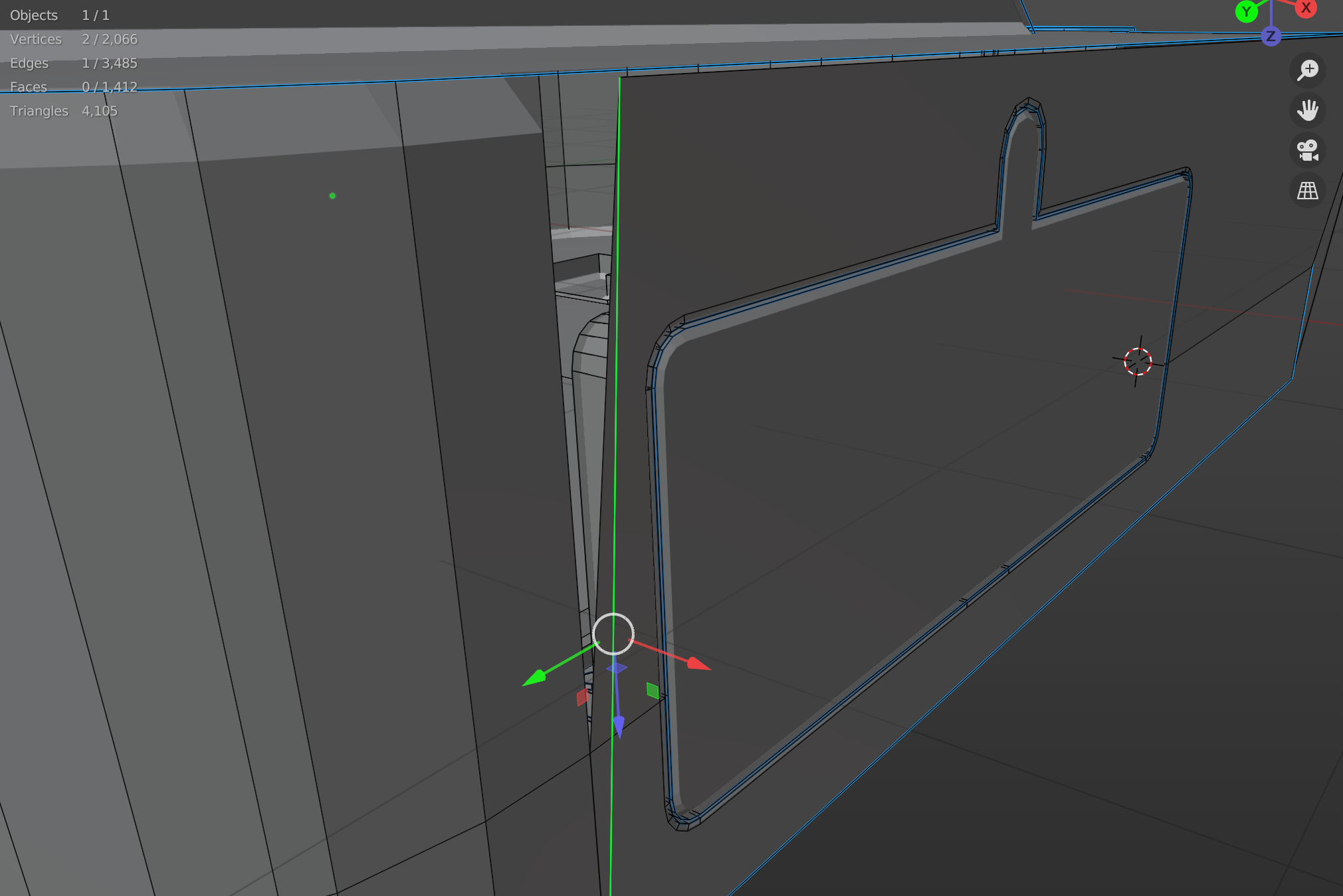Switch perspective/orthographic with the grid icon
This screenshot has width=1343, height=896.
click(1307, 191)
